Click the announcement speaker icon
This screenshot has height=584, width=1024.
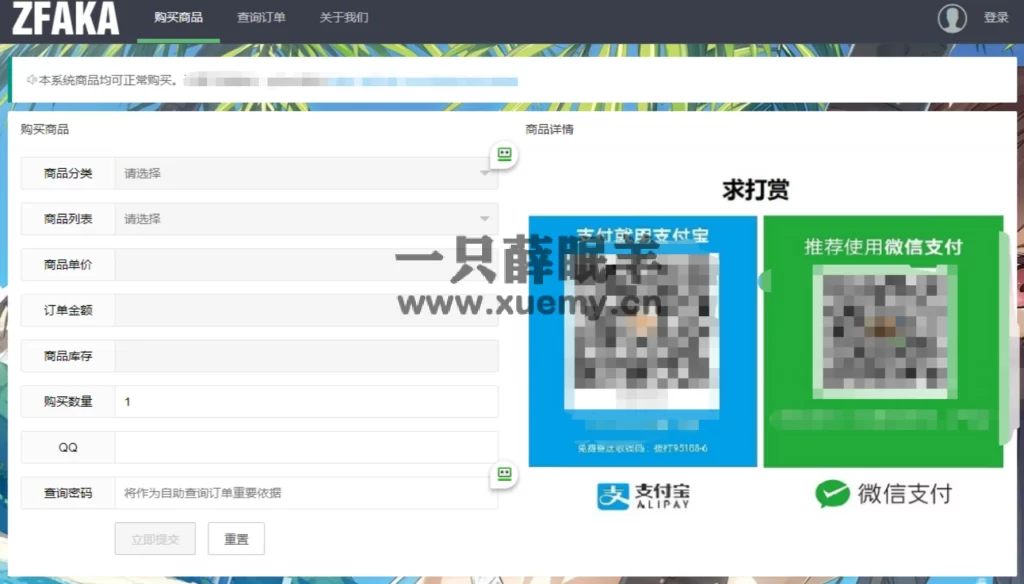point(31,80)
